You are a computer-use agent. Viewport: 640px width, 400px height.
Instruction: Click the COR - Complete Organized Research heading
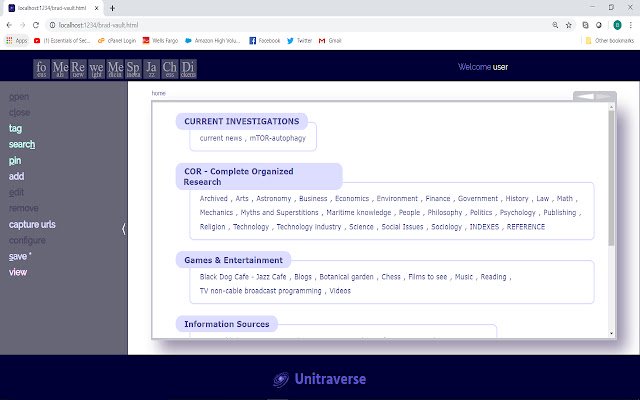[x=259, y=176]
